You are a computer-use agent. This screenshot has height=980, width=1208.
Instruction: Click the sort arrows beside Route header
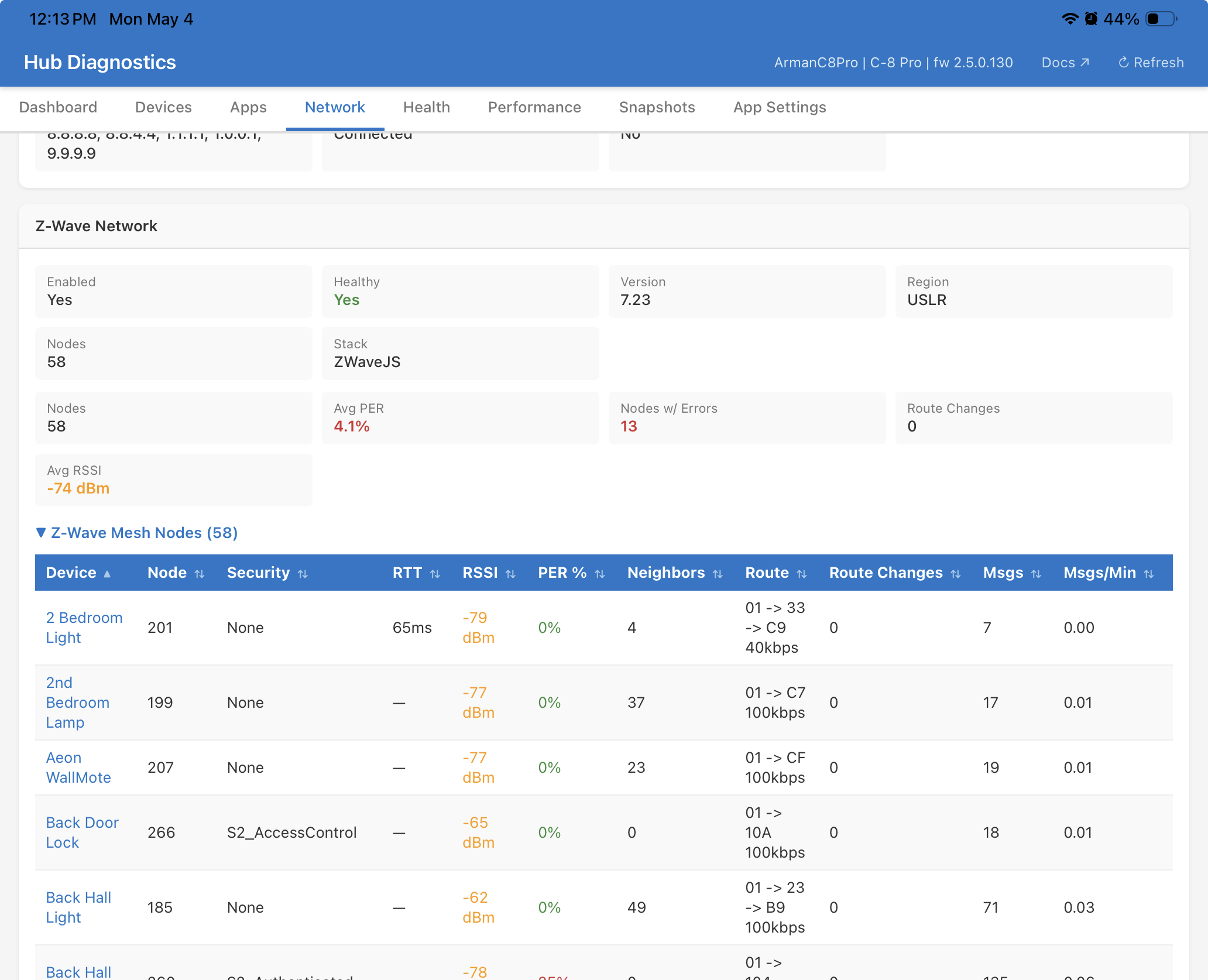pyautogui.click(x=802, y=574)
